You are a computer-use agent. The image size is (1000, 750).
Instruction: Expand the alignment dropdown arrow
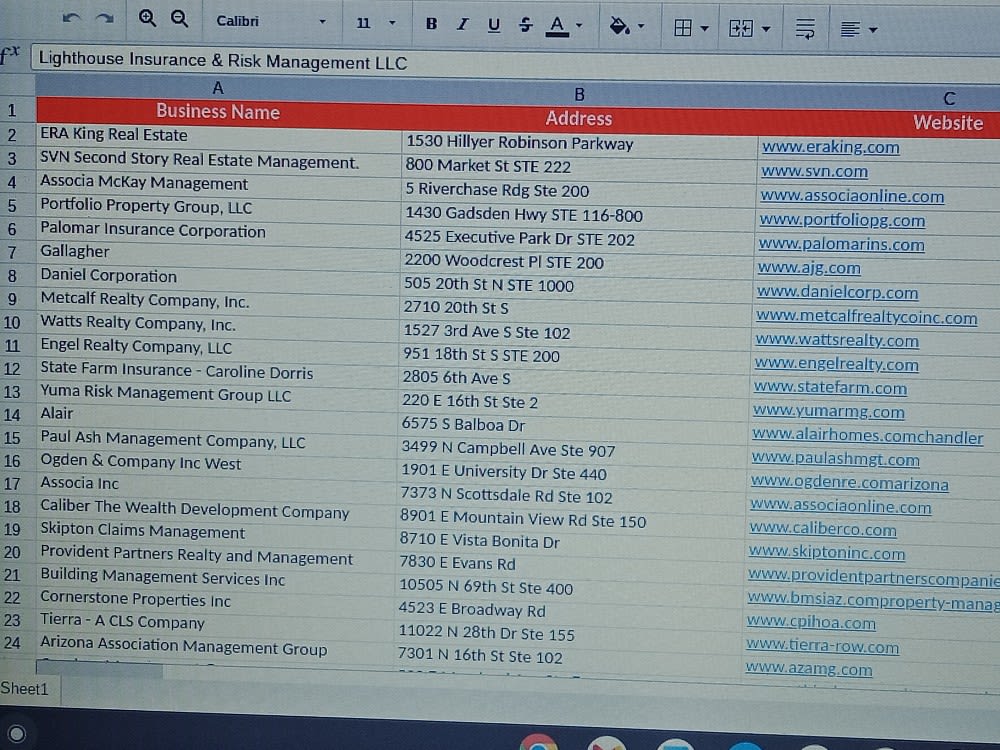point(873,30)
